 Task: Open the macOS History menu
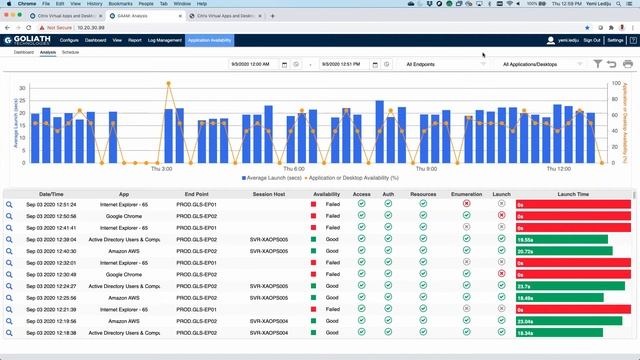click(x=94, y=4)
